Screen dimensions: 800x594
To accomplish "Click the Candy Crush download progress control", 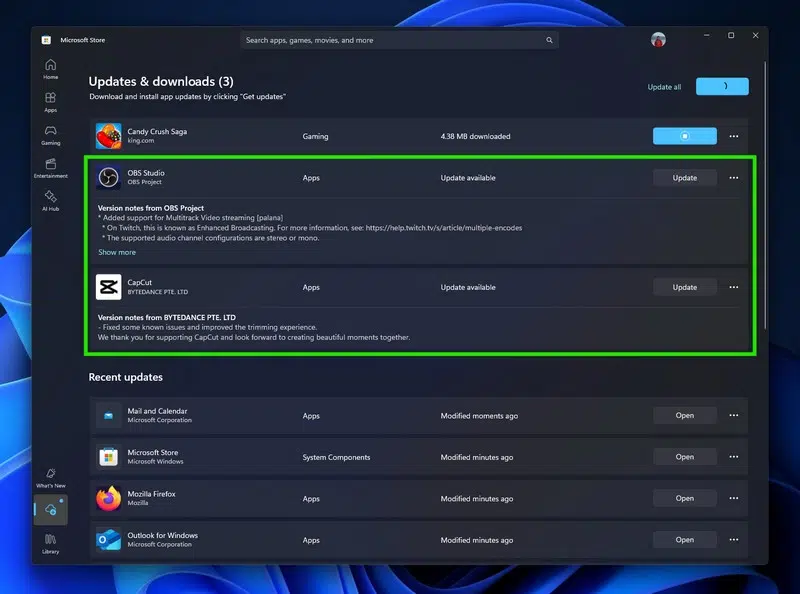I will tap(685, 136).
